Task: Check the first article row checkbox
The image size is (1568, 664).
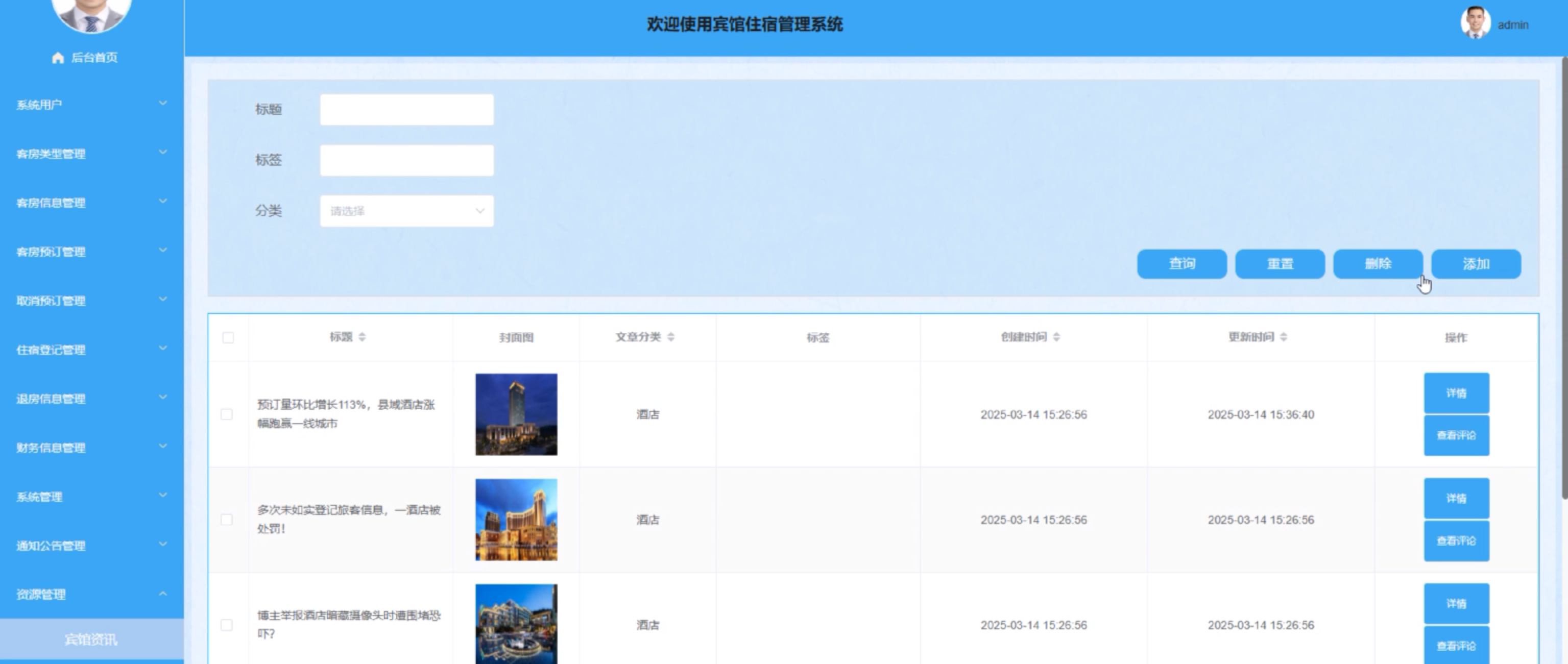Action: [226, 414]
